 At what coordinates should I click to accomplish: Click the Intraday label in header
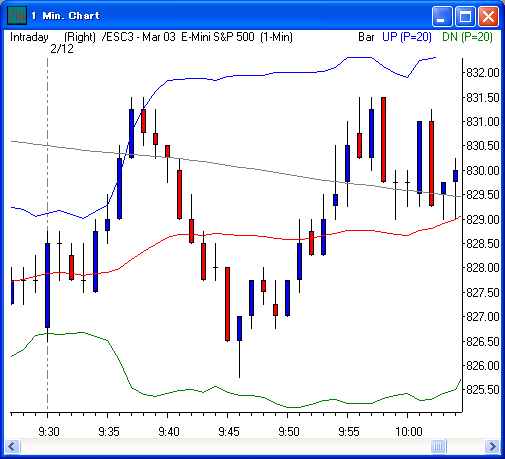29,37
